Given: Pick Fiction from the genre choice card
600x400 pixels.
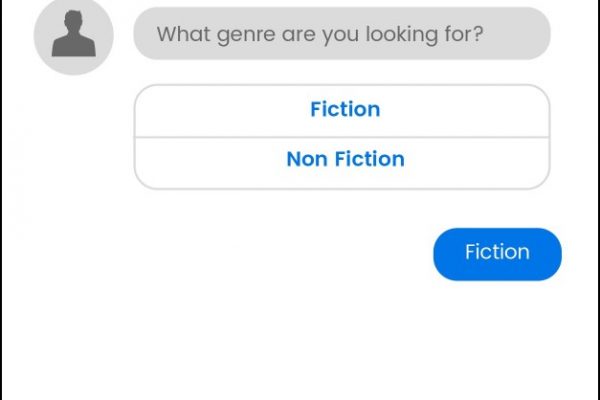Looking at the screenshot, I should [342, 111].
